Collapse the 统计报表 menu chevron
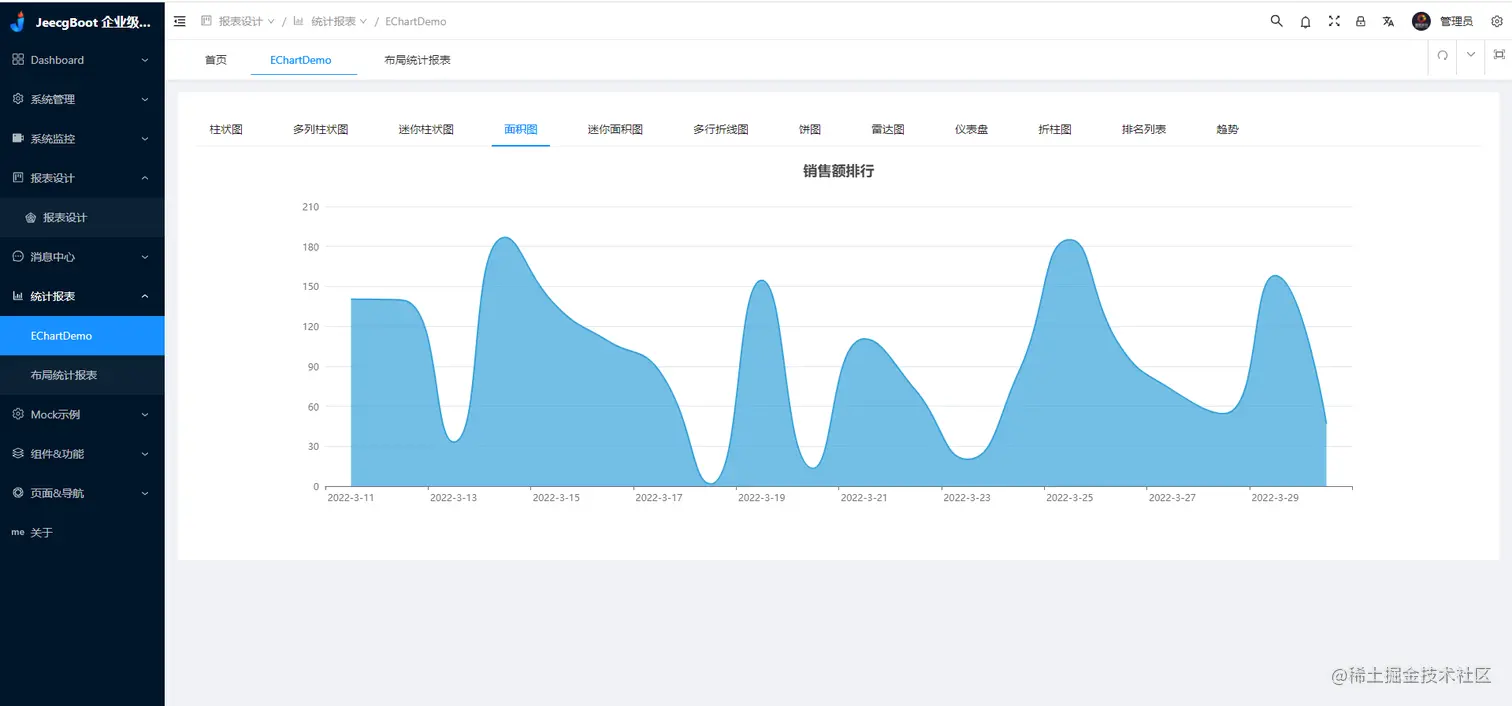Viewport: 1512px width, 706px height. coord(145,296)
